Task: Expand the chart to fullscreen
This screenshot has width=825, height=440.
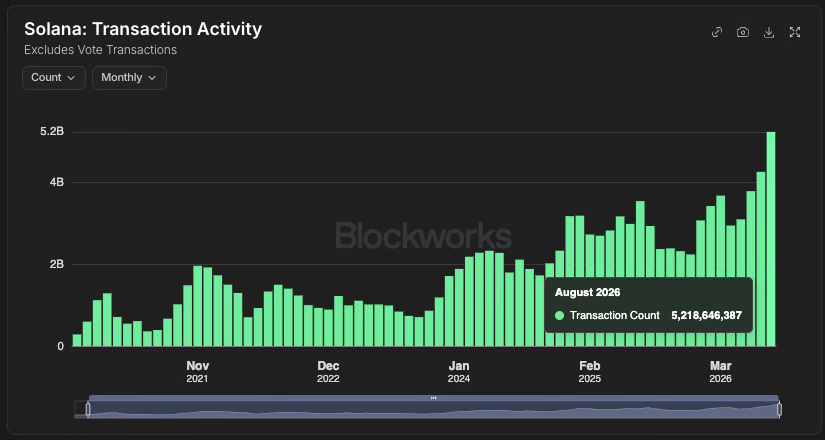Action: [795, 33]
